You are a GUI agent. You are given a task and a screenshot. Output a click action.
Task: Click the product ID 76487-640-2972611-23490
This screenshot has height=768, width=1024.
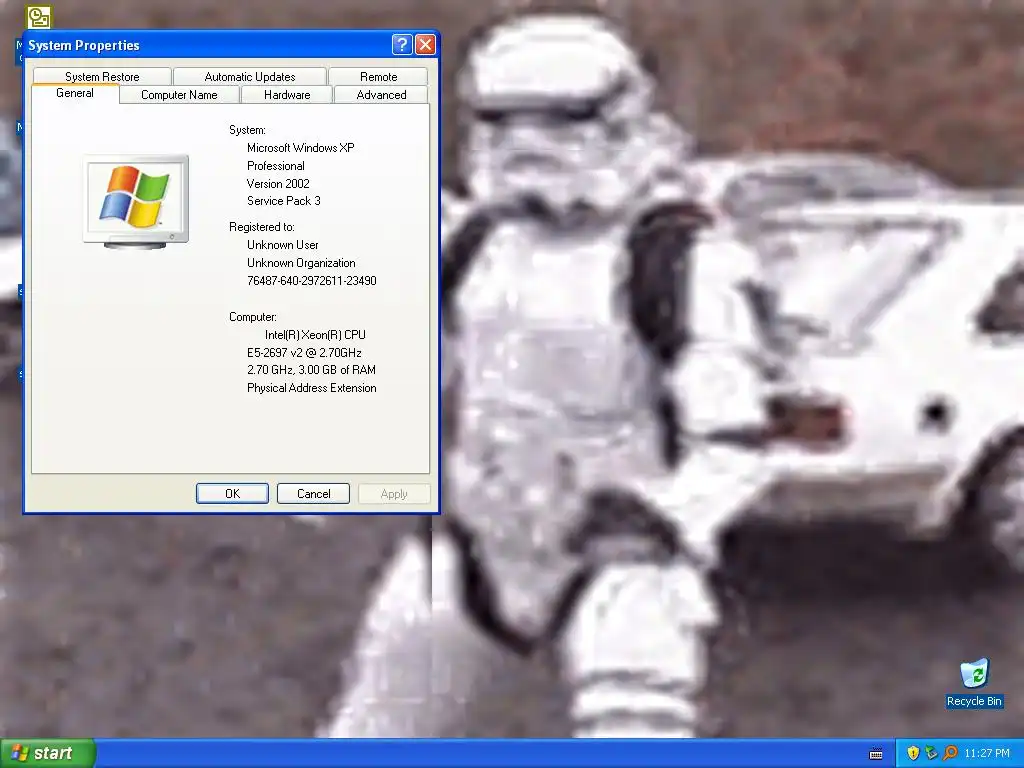click(x=312, y=281)
